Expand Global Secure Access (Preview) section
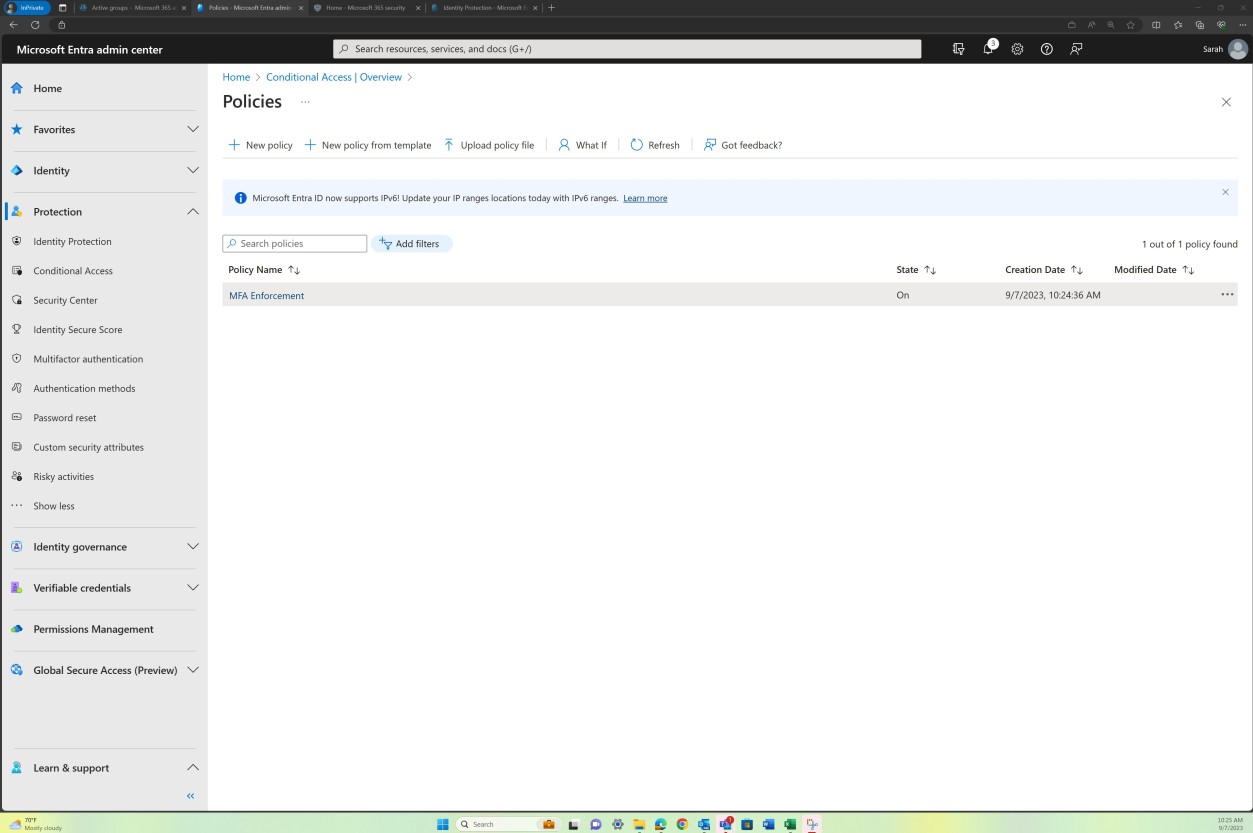This screenshot has width=1253, height=833. (105, 670)
